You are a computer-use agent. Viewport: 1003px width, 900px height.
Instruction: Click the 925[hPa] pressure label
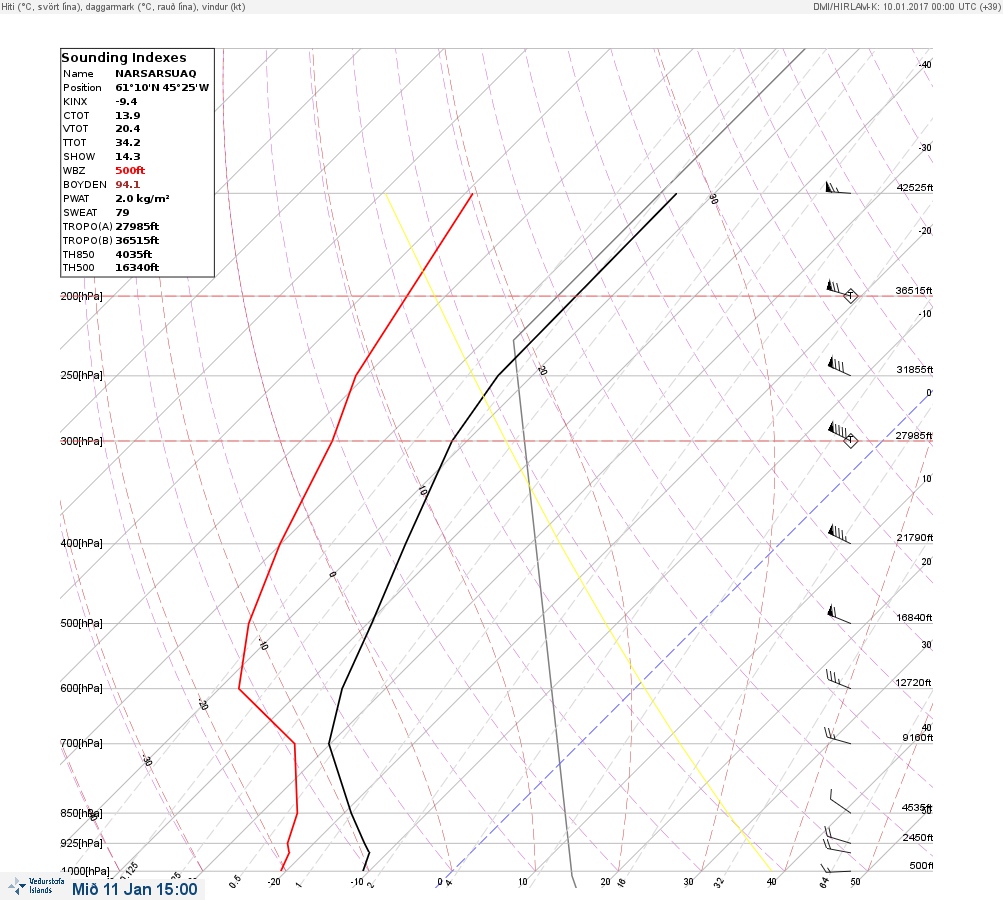81,843
